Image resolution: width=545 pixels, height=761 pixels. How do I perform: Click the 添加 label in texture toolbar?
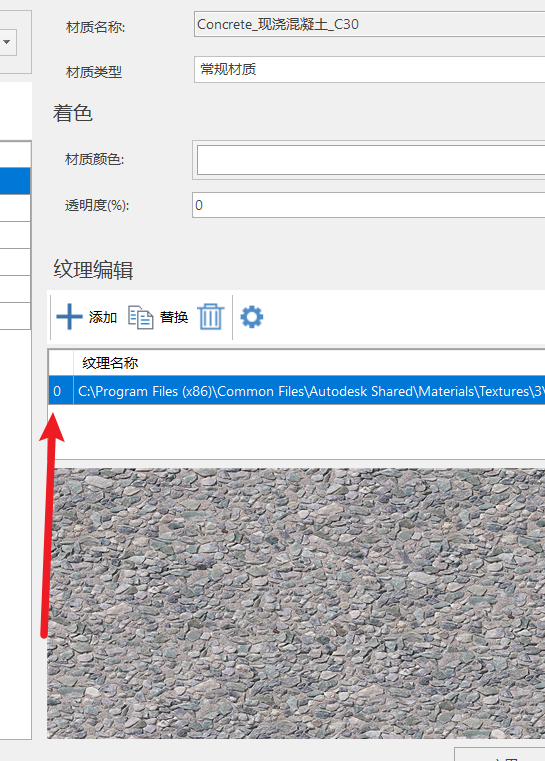pyautogui.click(x=103, y=317)
